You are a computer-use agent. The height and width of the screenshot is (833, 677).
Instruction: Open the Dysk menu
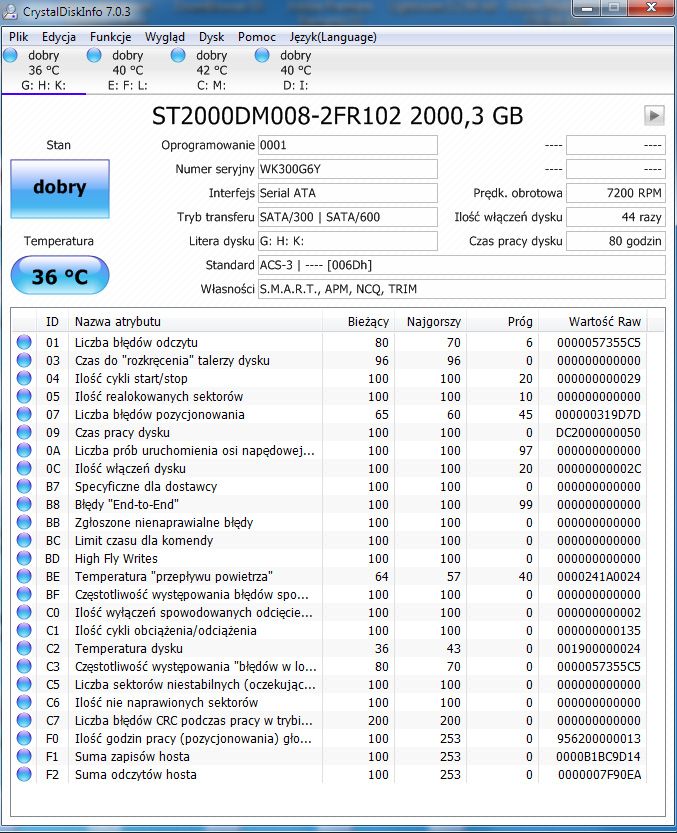(211, 37)
